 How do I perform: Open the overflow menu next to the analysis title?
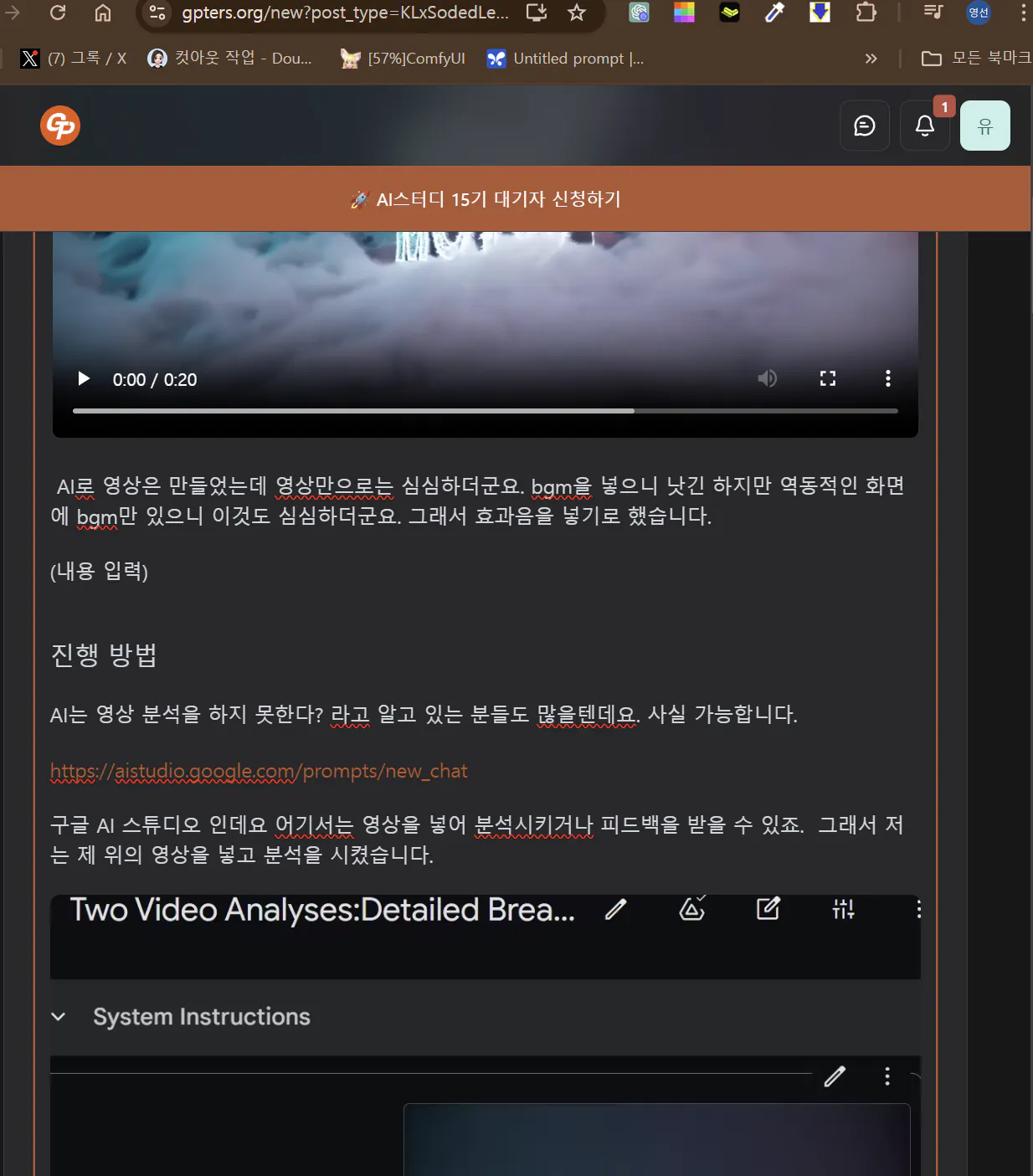pos(918,910)
